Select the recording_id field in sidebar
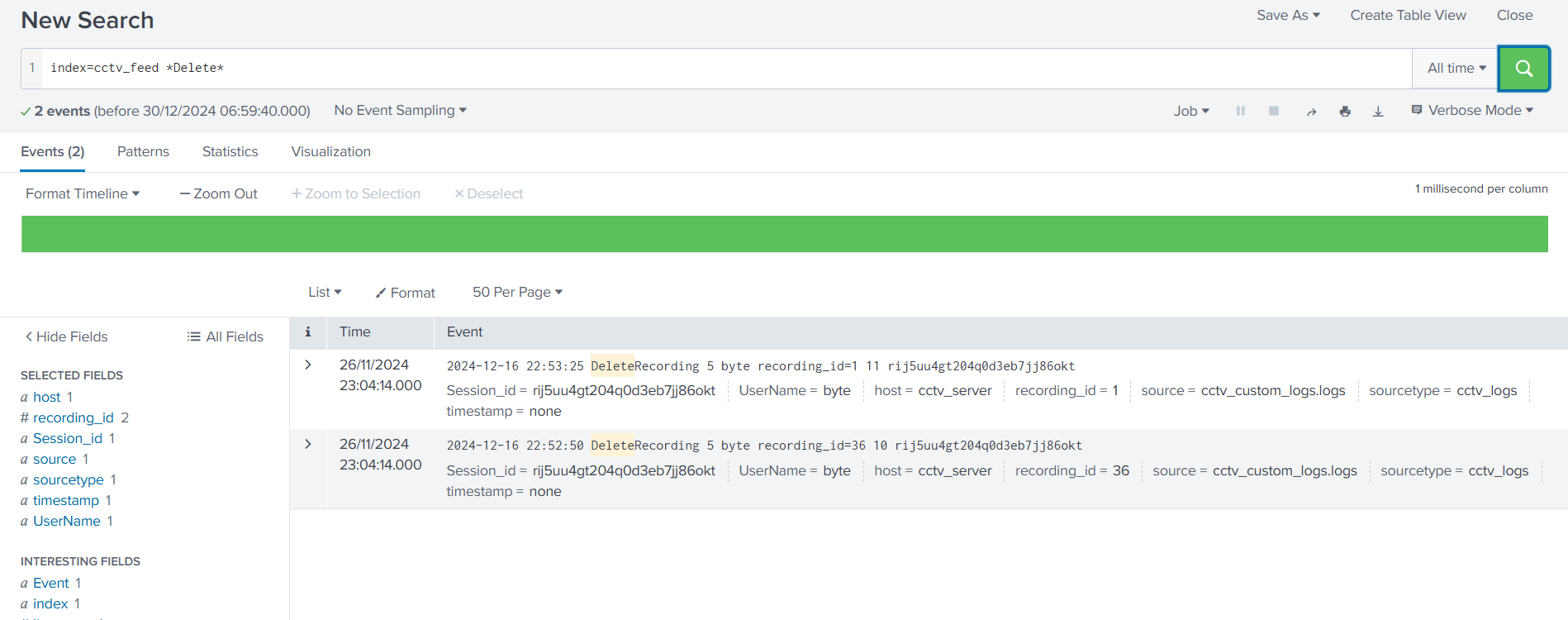Screen dimensions: 1568x620 coord(74,417)
